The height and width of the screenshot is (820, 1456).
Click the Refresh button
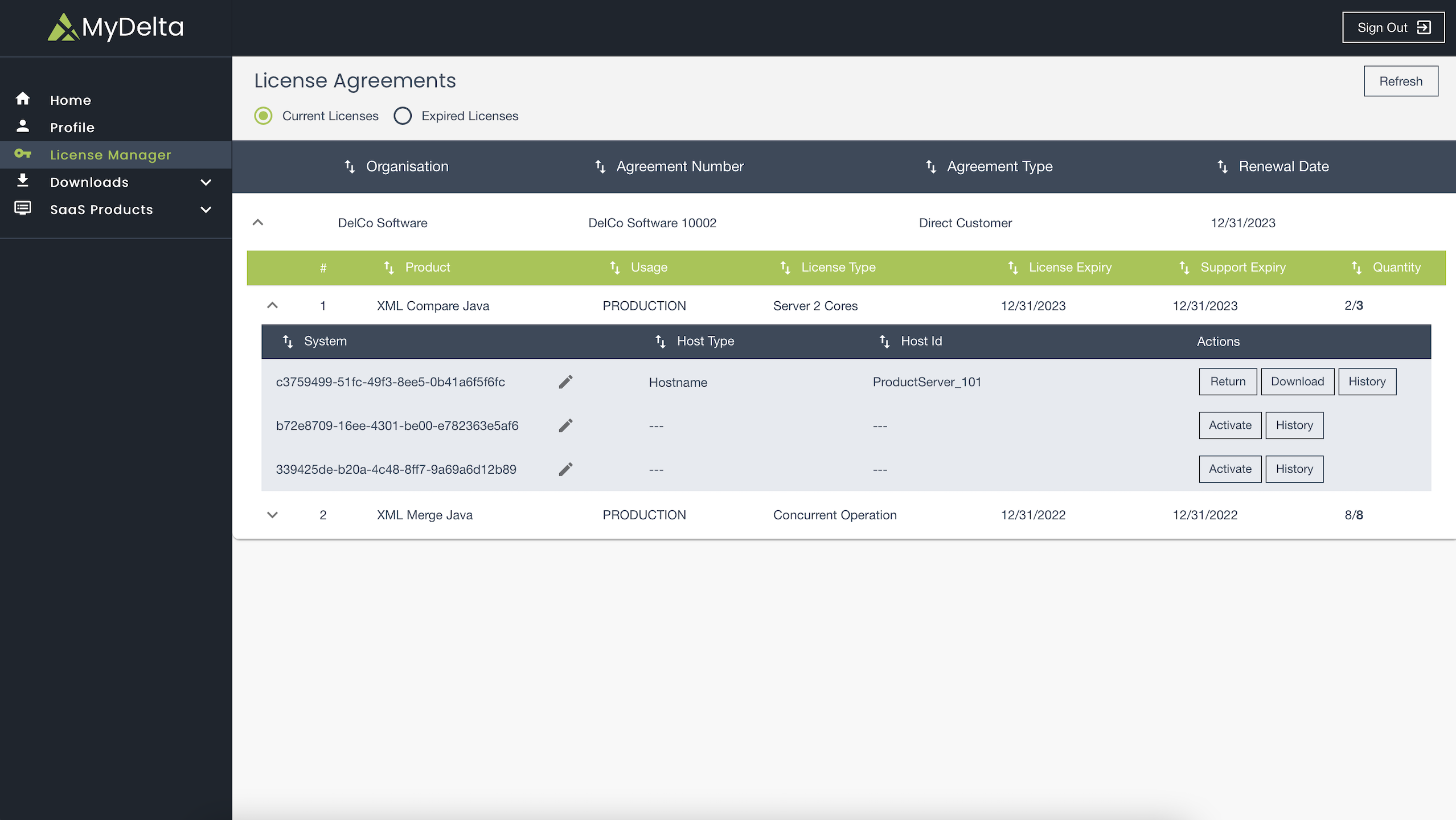click(x=1400, y=81)
